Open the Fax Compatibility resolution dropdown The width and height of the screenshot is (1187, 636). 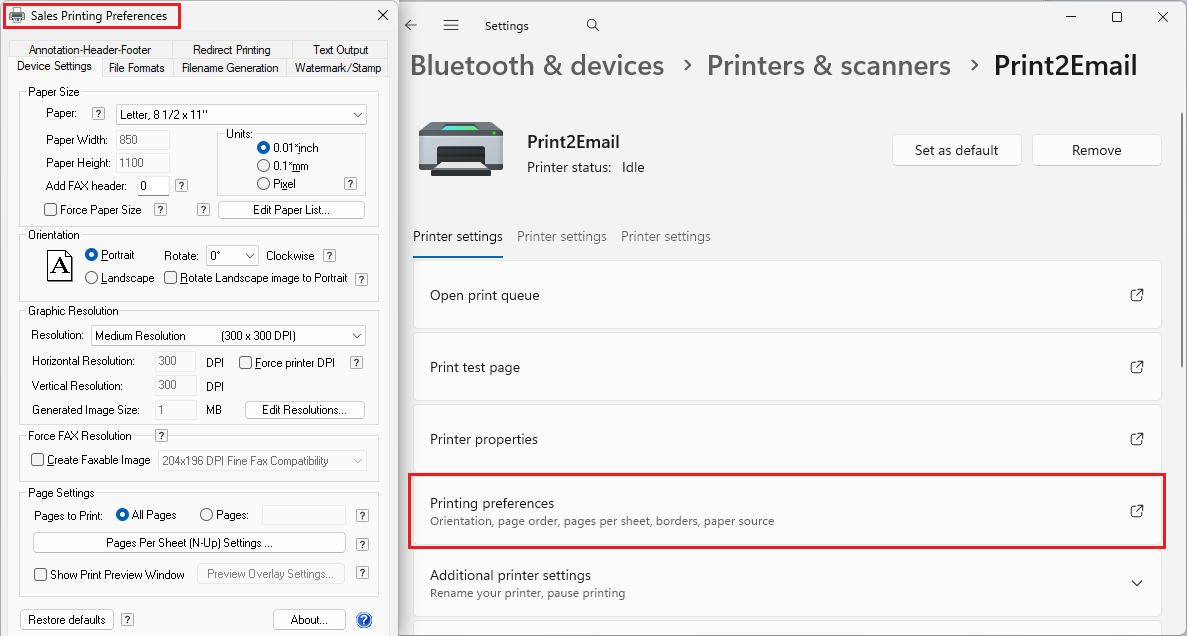click(x=262, y=460)
